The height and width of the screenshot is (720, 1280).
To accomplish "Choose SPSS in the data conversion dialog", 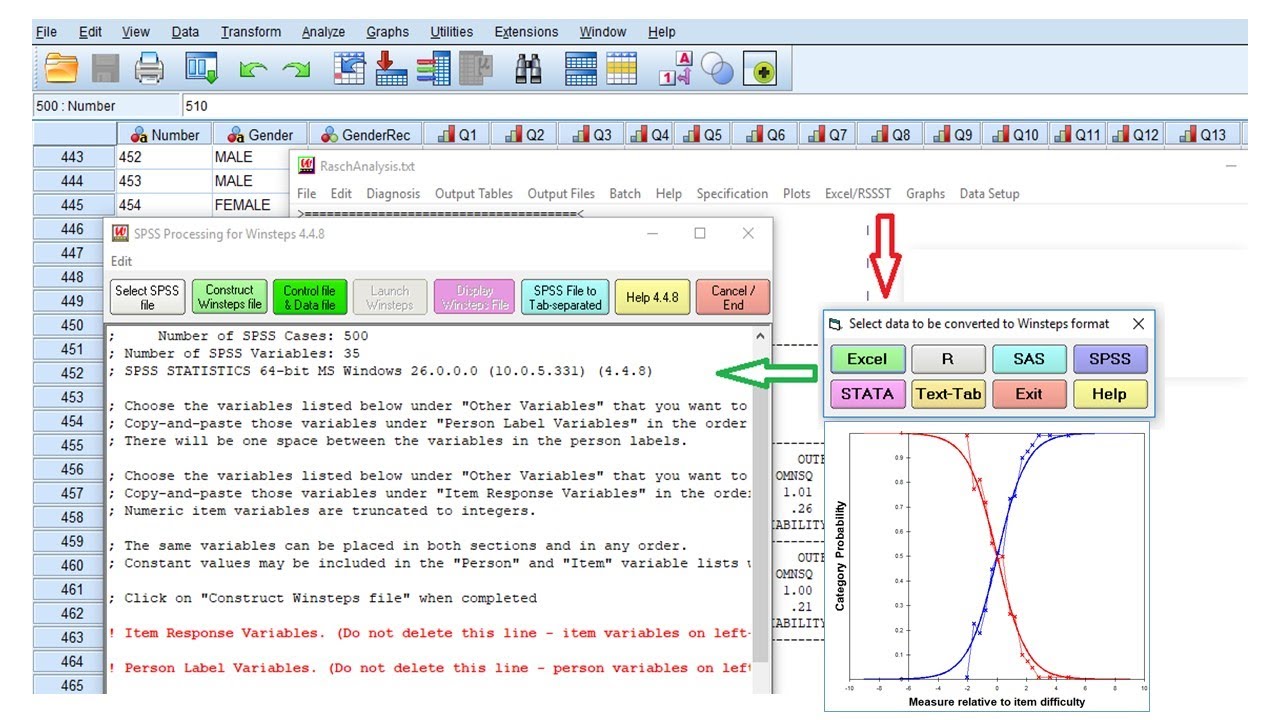I will 1110,359.
